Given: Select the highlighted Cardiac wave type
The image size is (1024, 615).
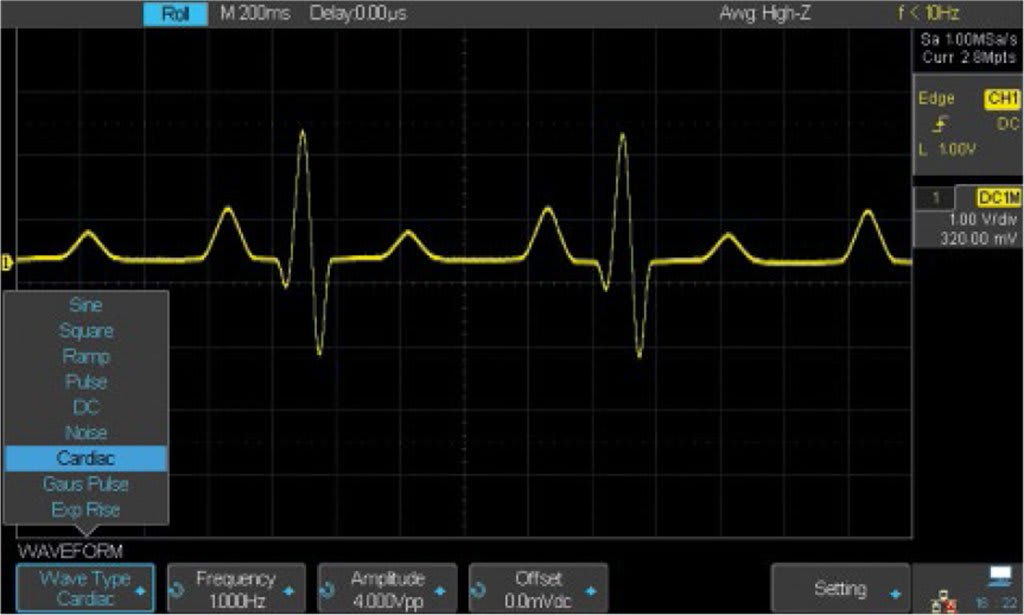Looking at the screenshot, I should click(86, 458).
